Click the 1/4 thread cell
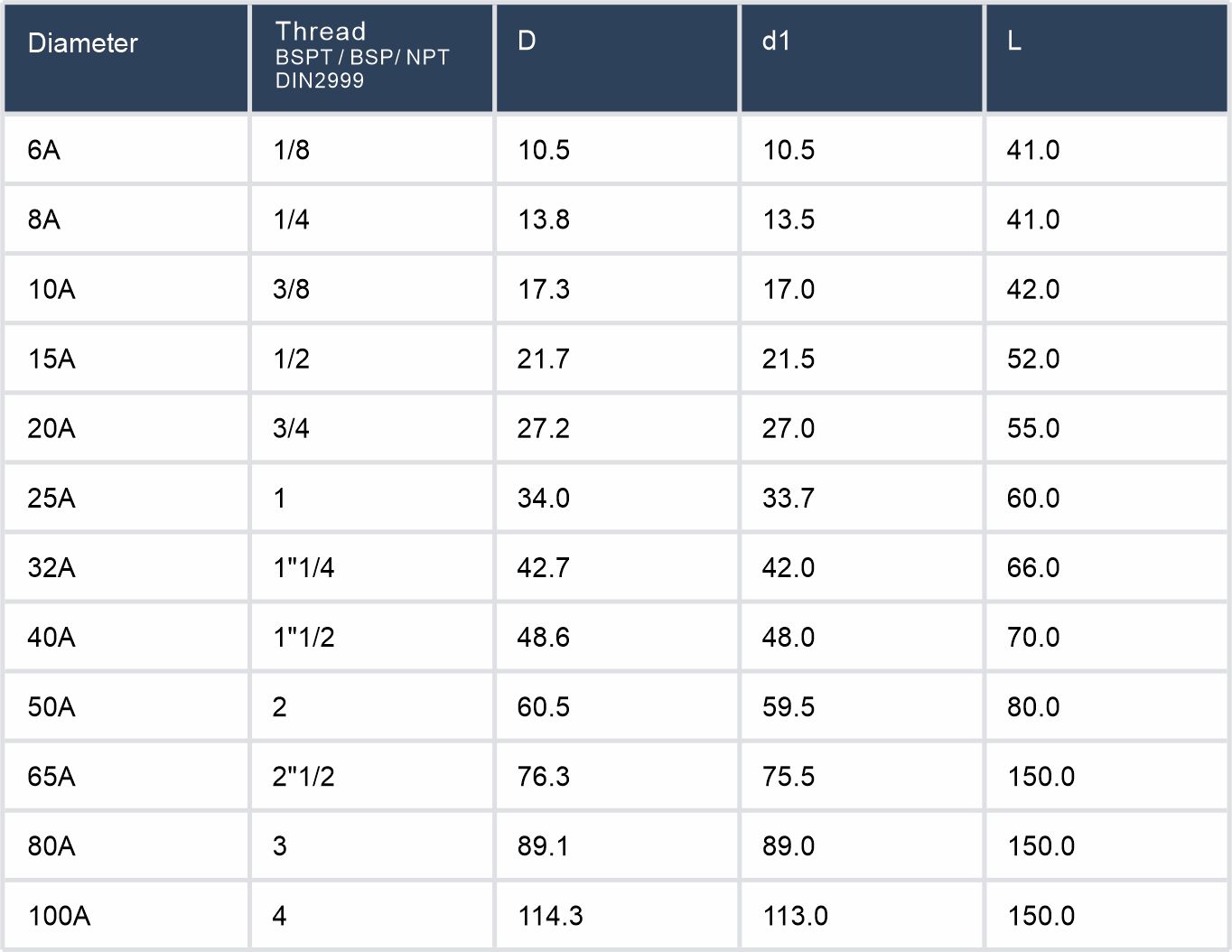Screen dimensions: 1232x952 pyautogui.click(x=292, y=219)
